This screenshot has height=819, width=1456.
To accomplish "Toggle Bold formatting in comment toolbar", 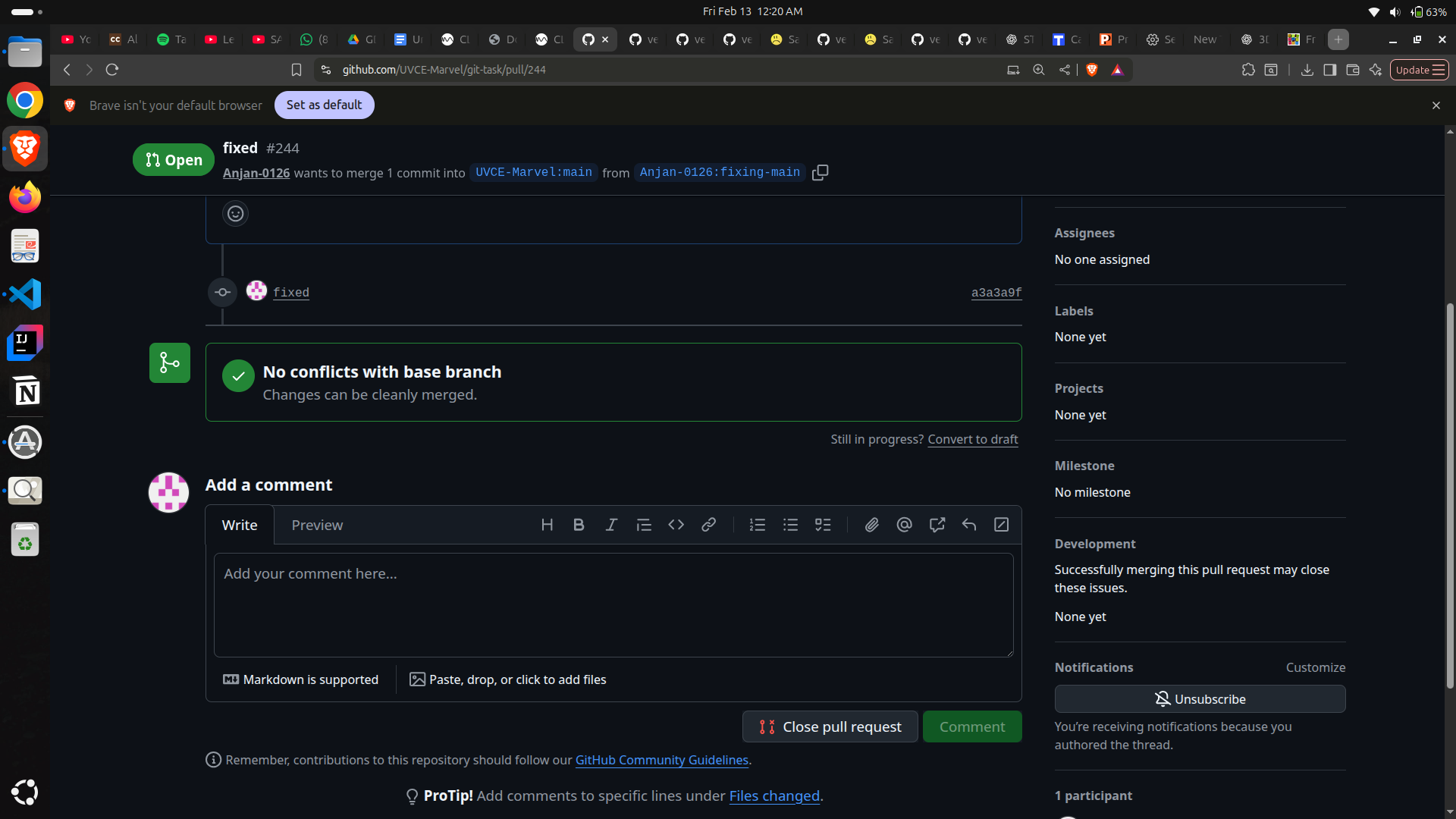I will (x=579, y=525).
